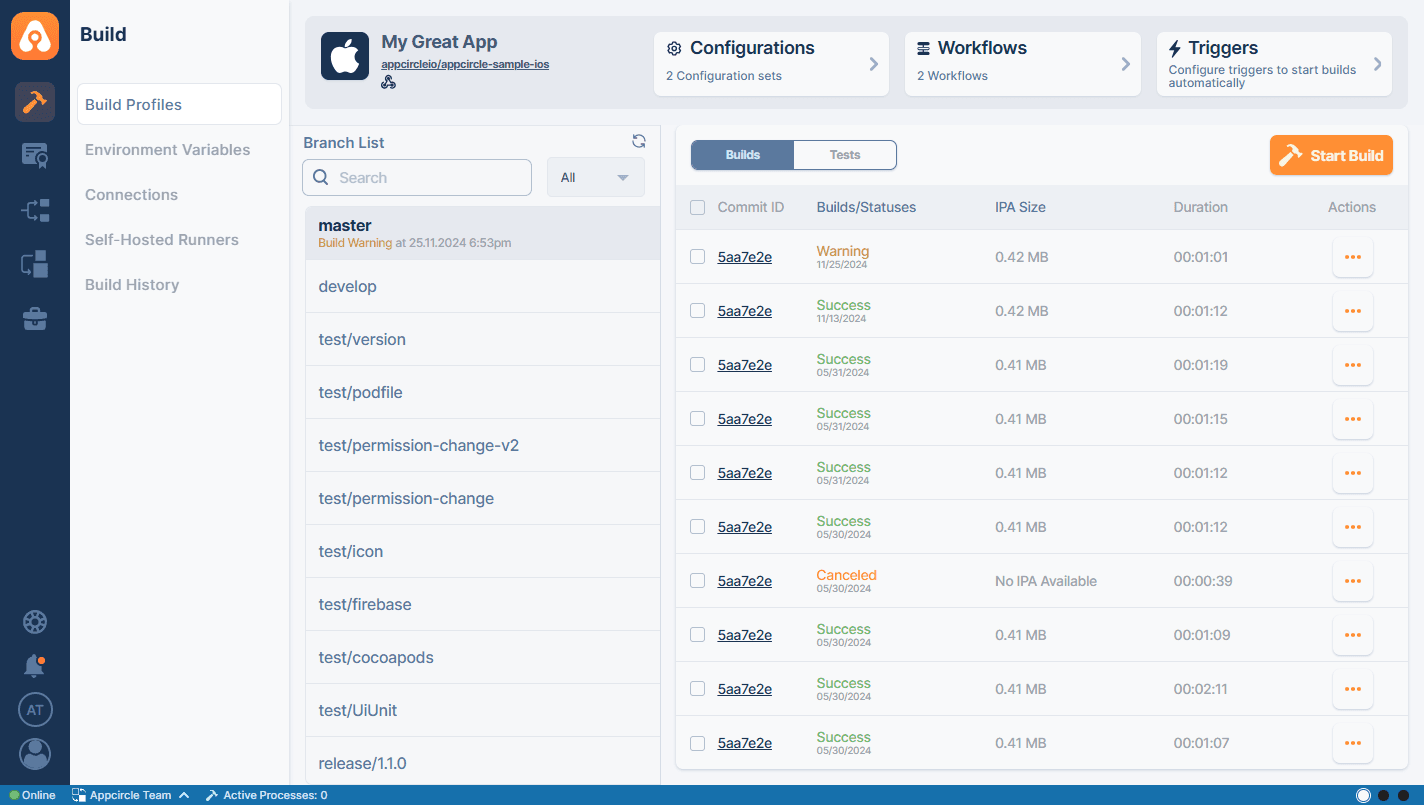
Task: Open the Signing Identities certificate icon
Action: [x=35, y=155]
